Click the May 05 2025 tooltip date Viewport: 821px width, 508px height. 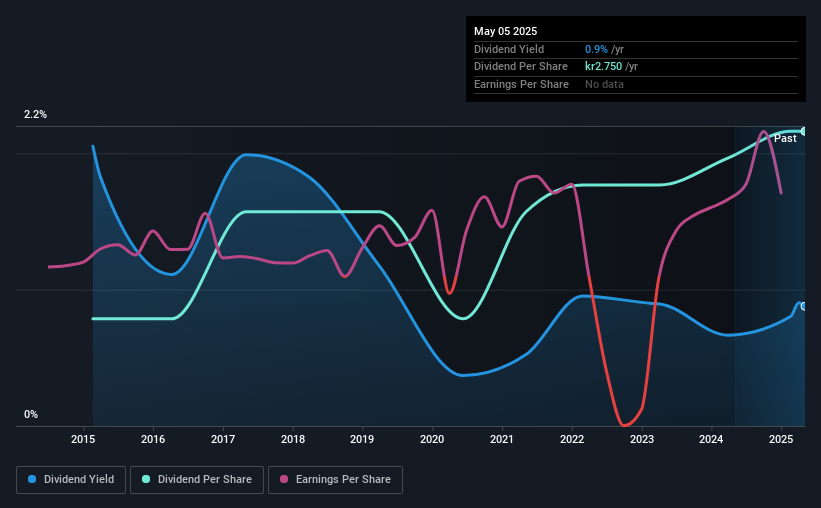click(x=505, y=31)
